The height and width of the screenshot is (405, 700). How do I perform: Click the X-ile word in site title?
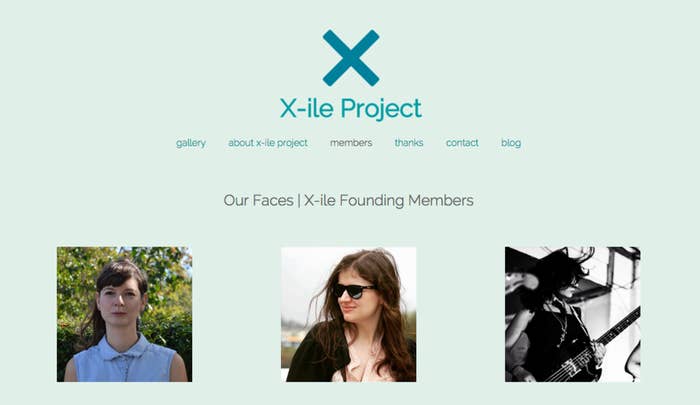pos(307,109)
